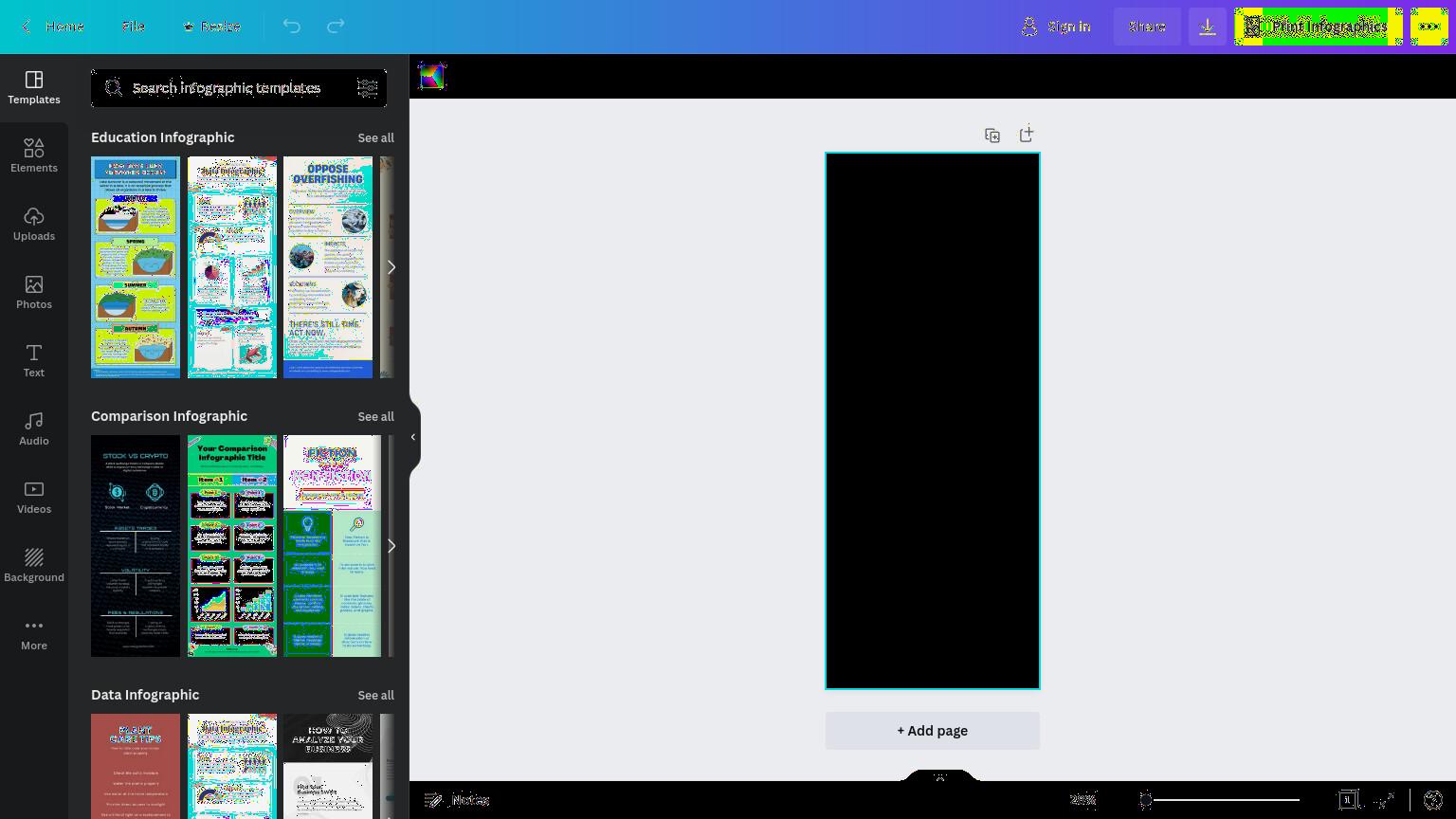Expand the page thumbnails drawer
This screenshot has height=819, width=1456.
point(939,777)
